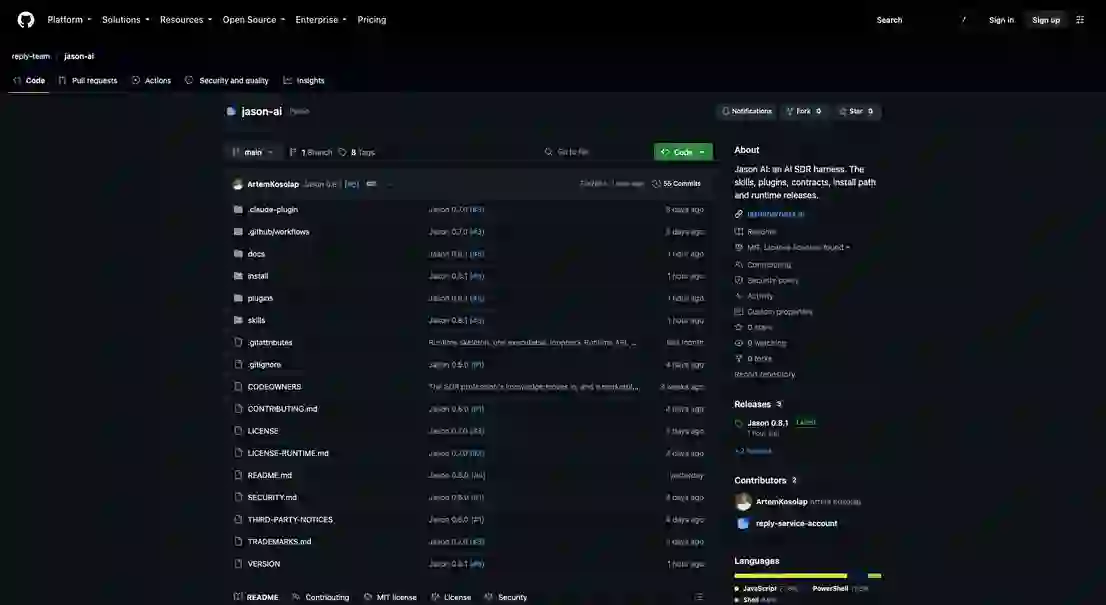
Task: Click the Notifications bell button
Action: pos(747,111)
